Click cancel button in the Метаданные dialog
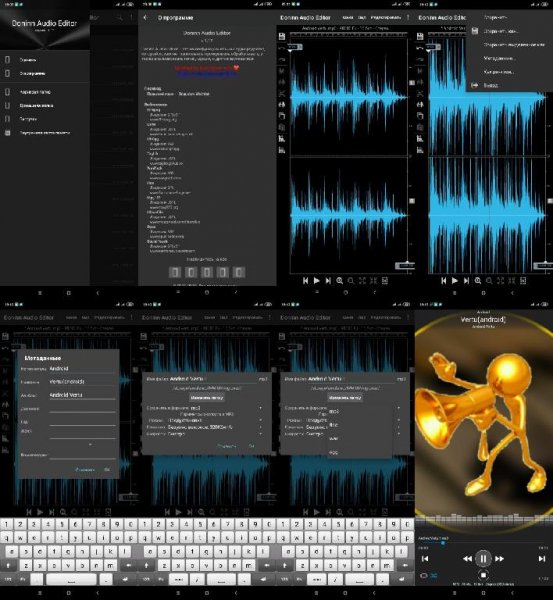Viewport: 553px width, 600px height. (x=85, y=470)
